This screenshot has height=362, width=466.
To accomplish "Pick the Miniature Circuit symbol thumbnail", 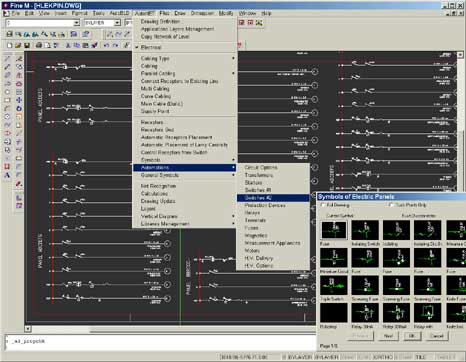I will [334, 258].
